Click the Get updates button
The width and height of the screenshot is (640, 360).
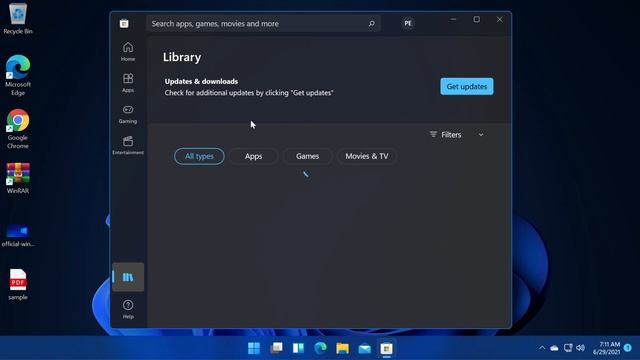(467, 87)
